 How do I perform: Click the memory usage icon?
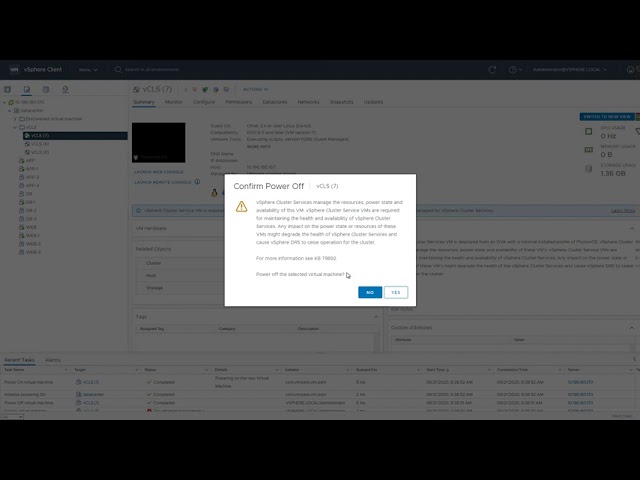(589, 150)
